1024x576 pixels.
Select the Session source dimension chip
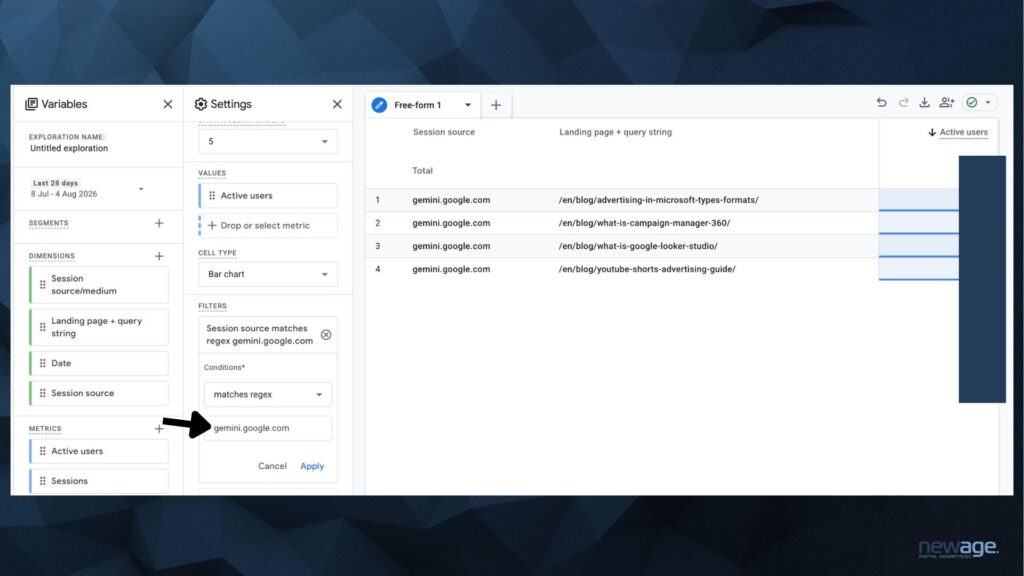click(99, 393)
